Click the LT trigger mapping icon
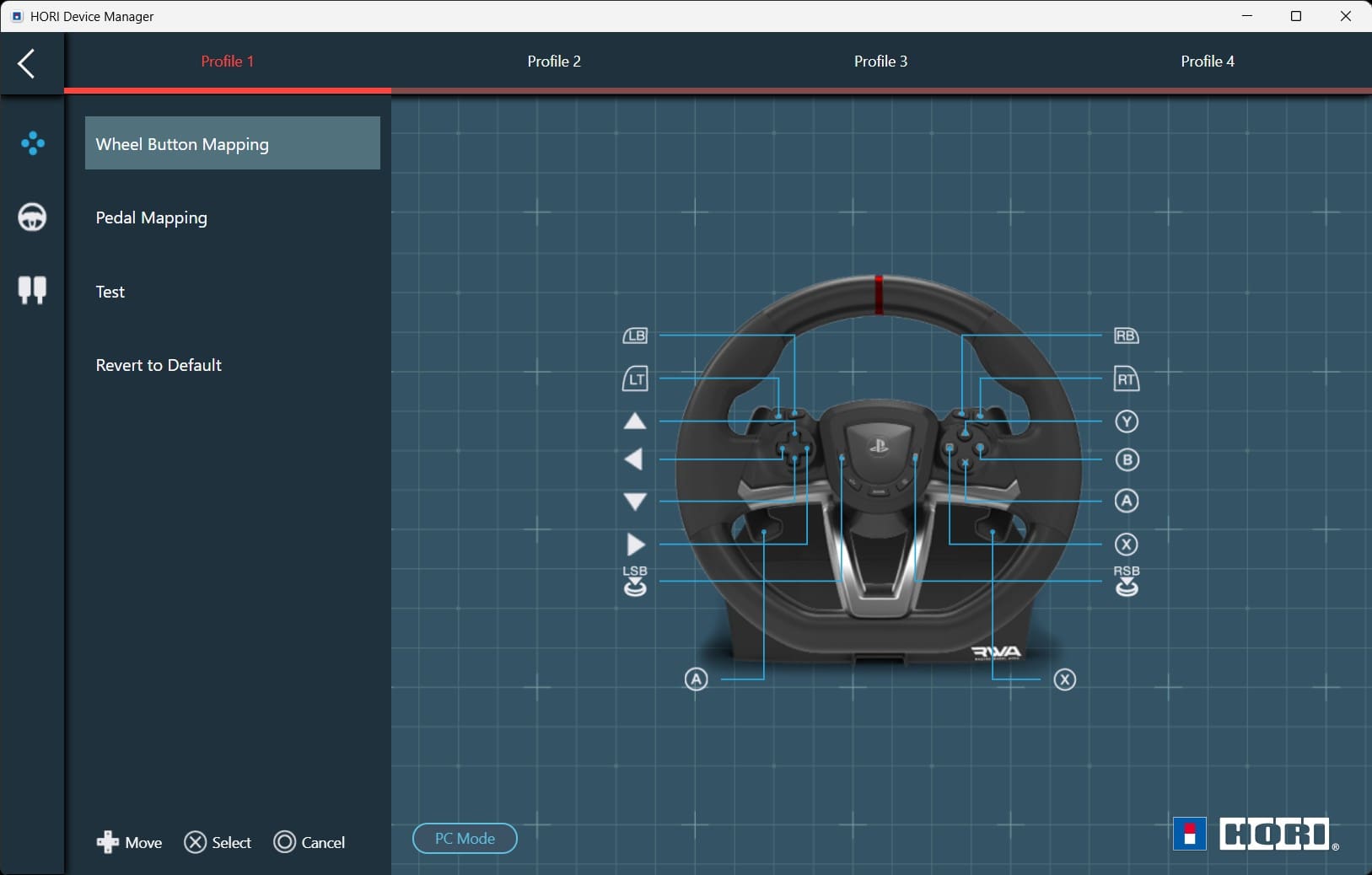Image resolution: width=1372 pixels, height=875 pixels. pyautogui.click(x=635, y=378)
